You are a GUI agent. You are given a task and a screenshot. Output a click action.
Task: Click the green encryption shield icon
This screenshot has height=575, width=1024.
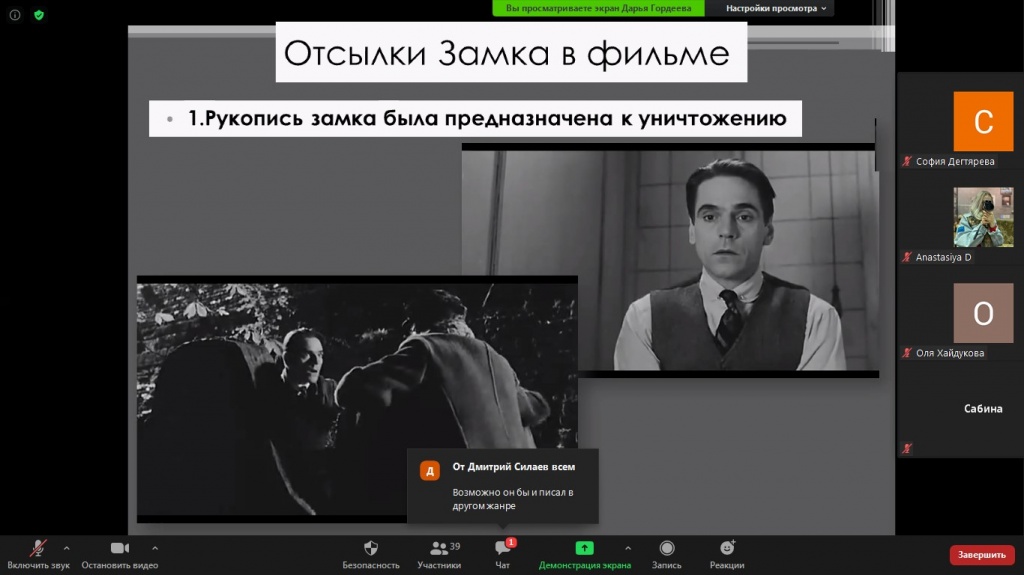(x=39, y=15)
